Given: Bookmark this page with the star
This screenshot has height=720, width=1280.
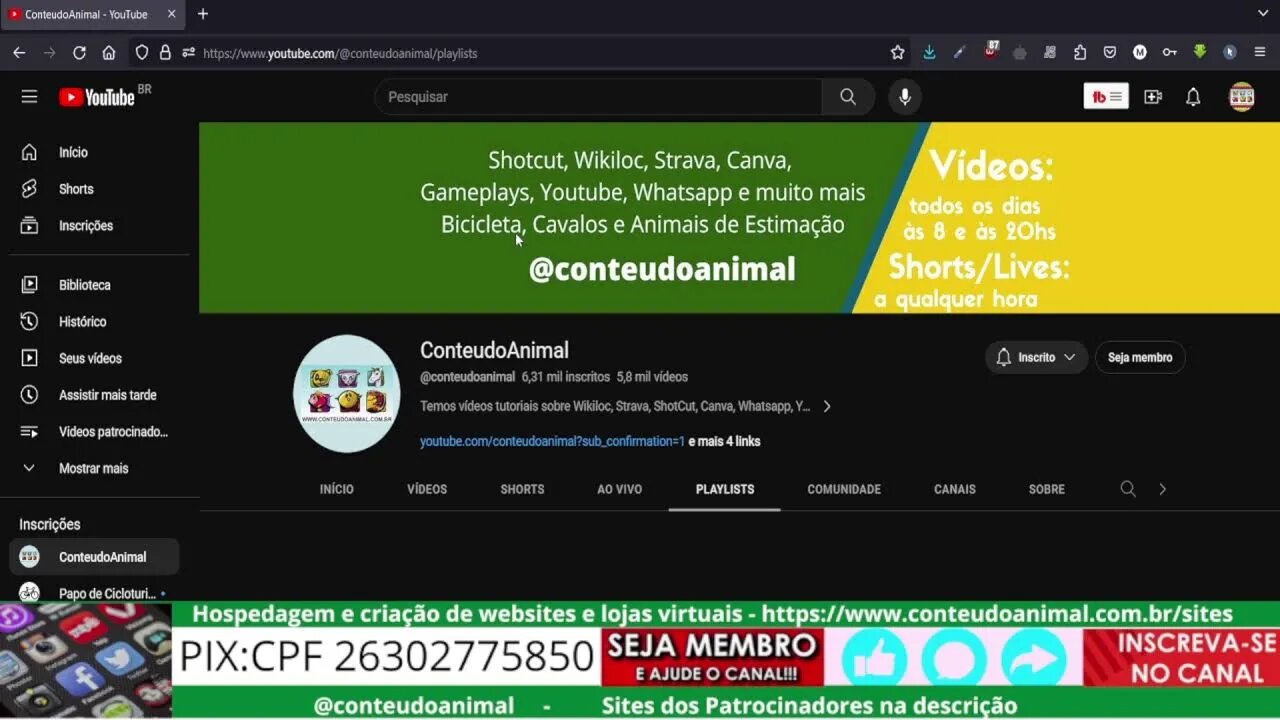Looking at the screenshot, I should 897,53.
